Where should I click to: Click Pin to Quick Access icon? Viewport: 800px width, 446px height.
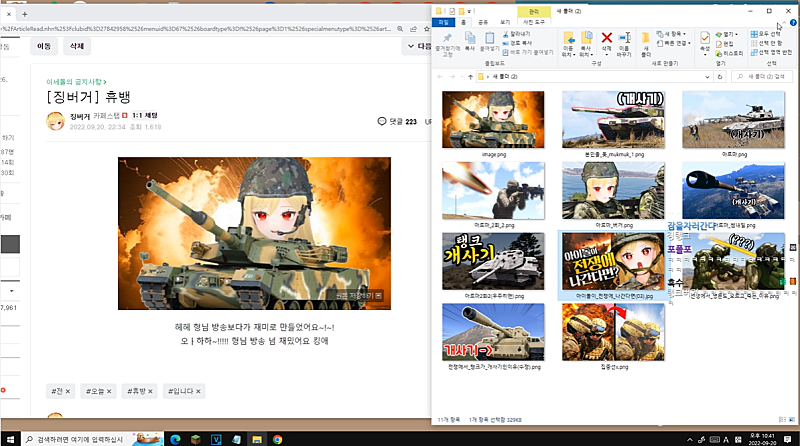[447, 40]
